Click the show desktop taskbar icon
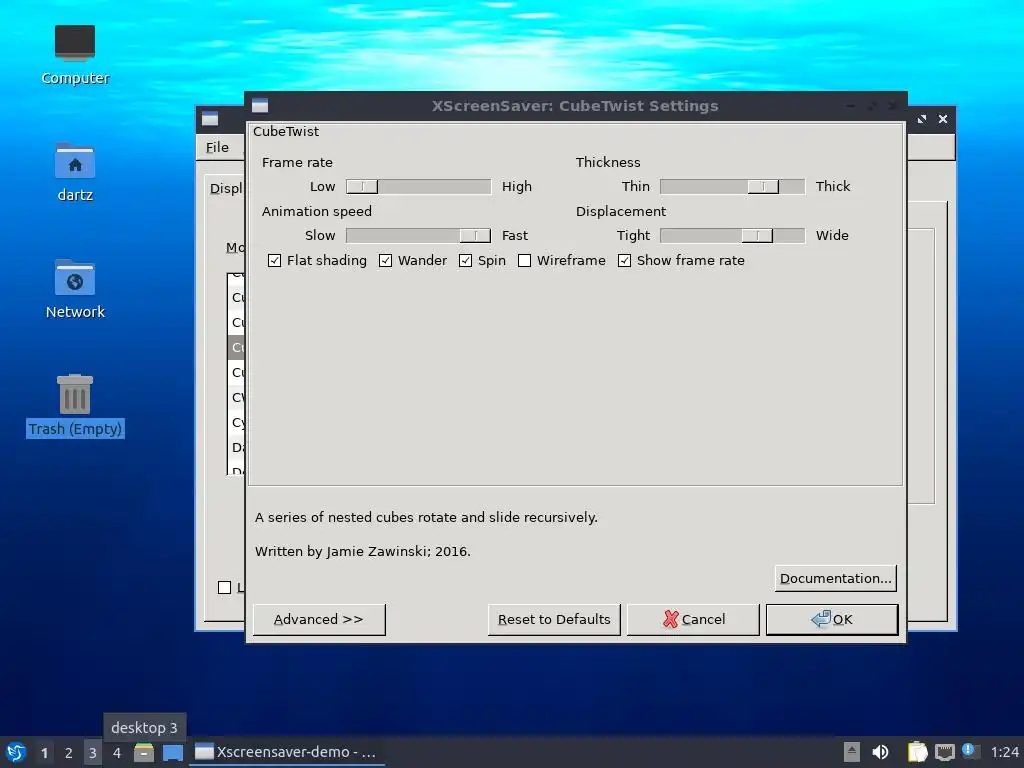This screenshot has height=768, width=1024. (172, 753)
